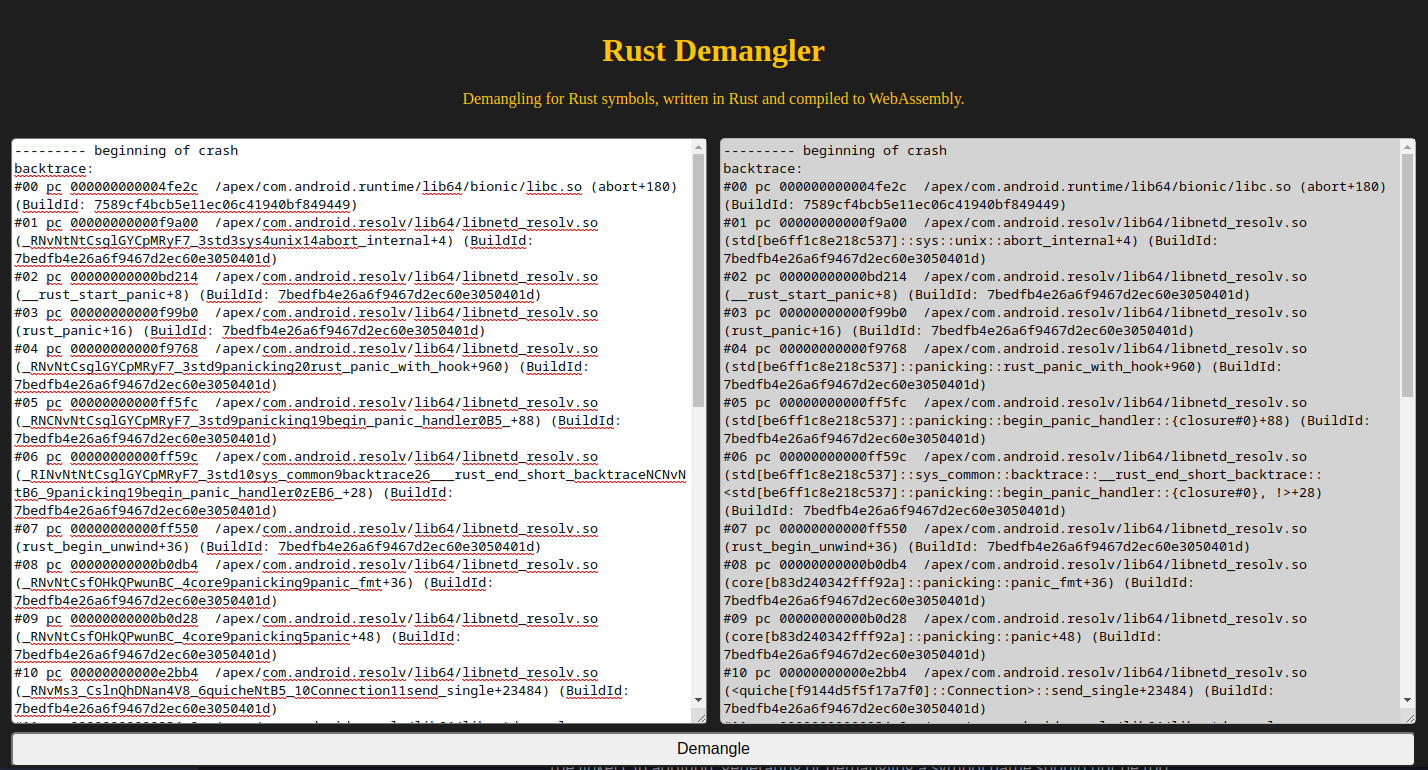Viewport: 1428px width, 770px height.
Task: Click 'backtrace:' line in the input textarea
Action: pyautogui.click(x=54, y=169)
